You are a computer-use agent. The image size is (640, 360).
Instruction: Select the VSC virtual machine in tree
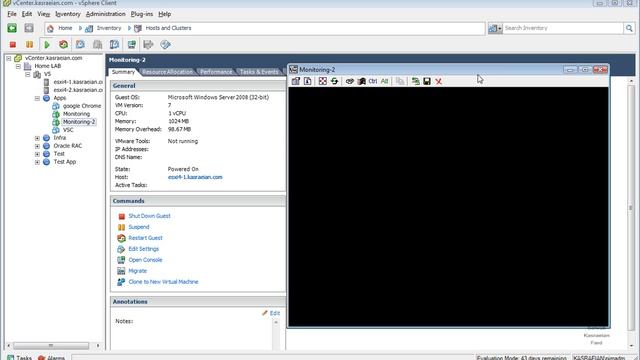click(68, 130)
